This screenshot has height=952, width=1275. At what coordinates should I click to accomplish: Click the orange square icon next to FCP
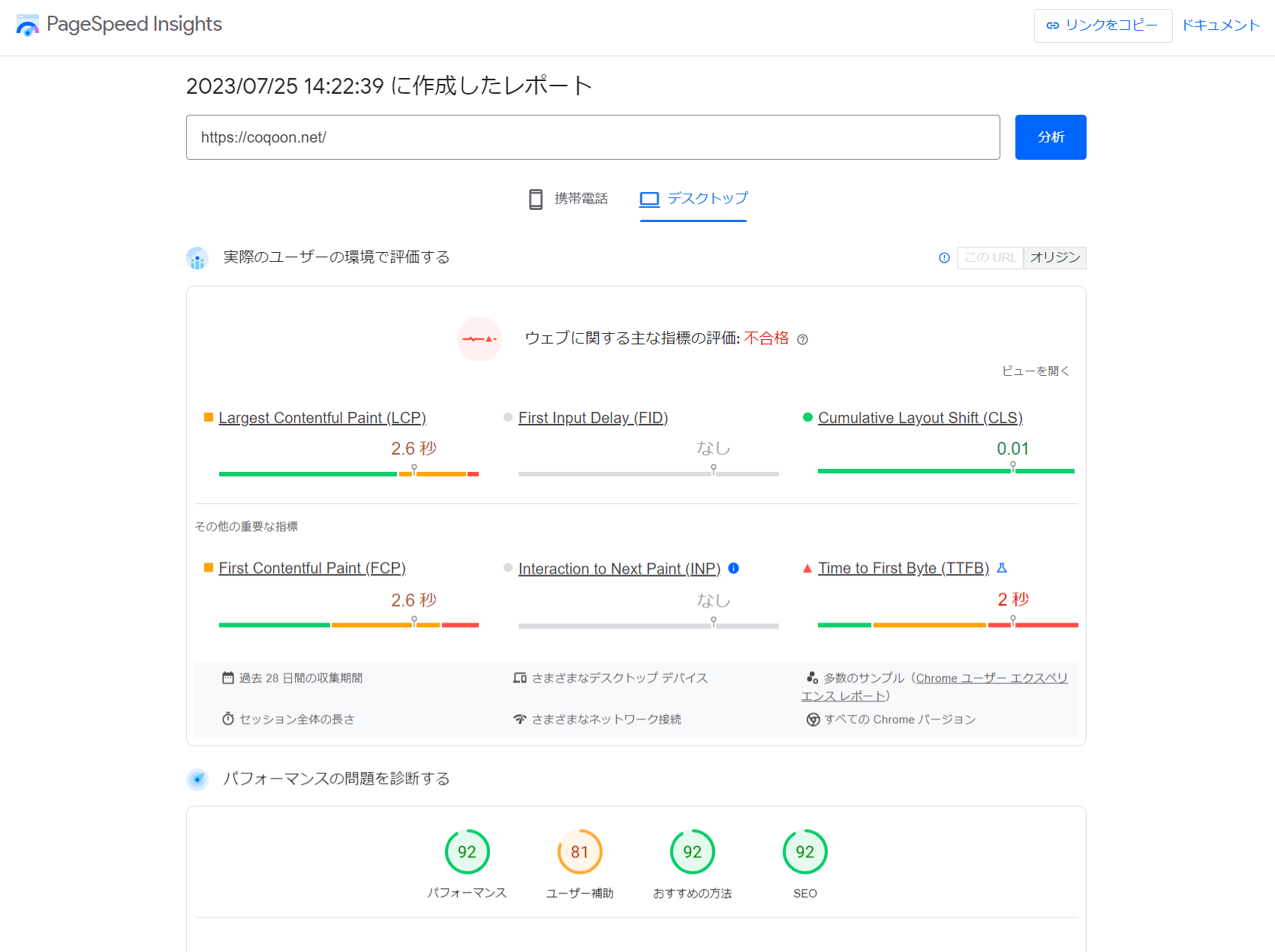pos(209,568)
